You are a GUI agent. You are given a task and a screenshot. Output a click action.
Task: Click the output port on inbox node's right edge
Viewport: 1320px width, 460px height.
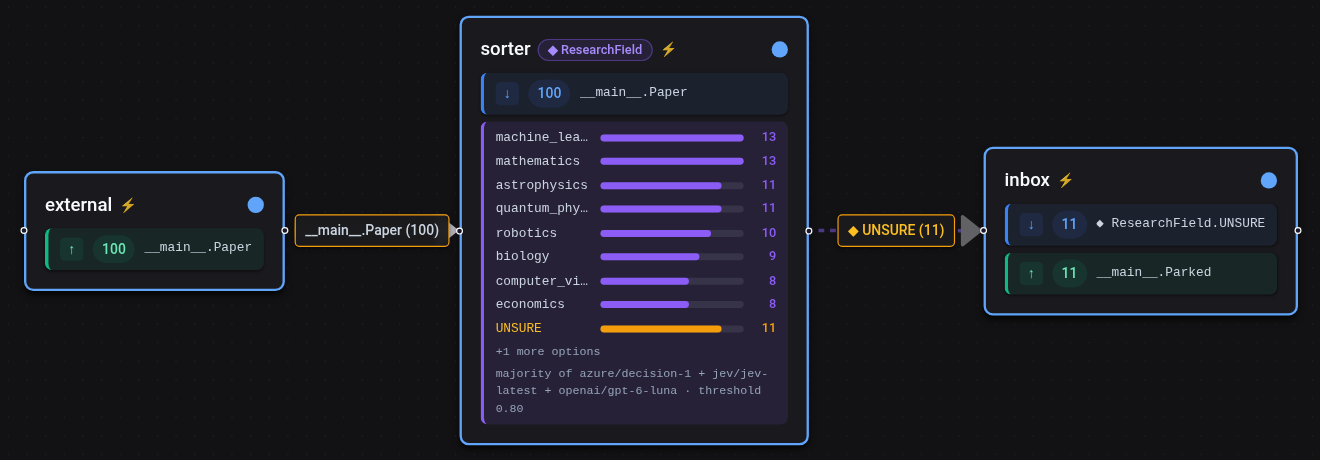[1298, 230]
